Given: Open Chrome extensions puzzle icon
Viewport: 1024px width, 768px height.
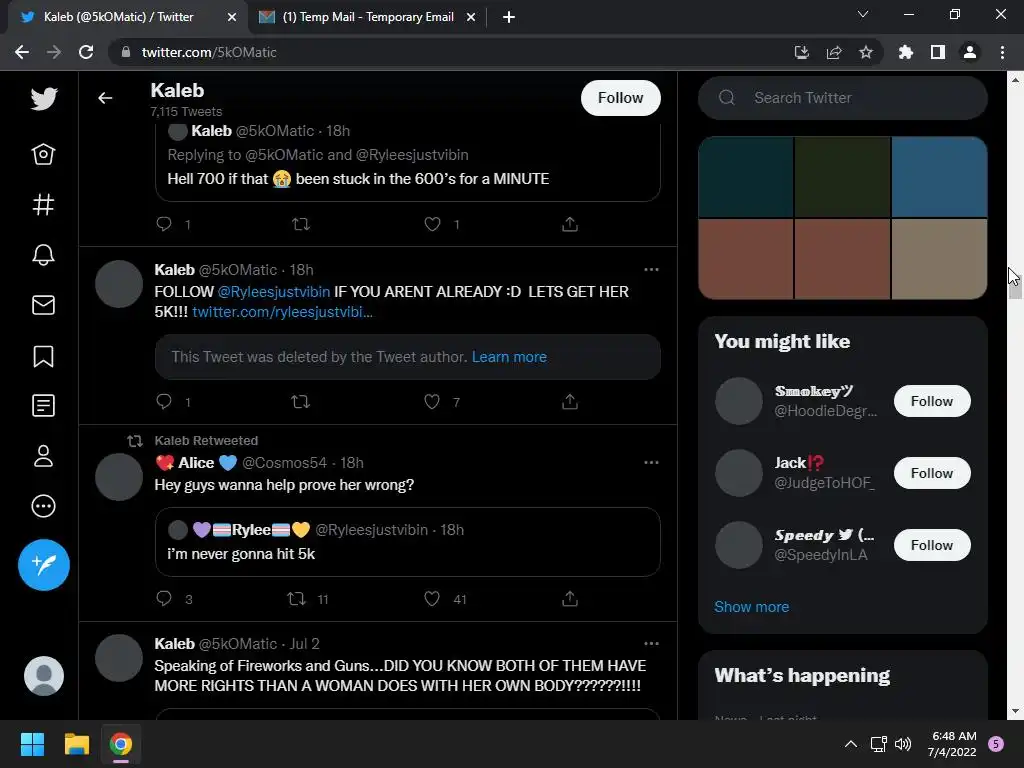Looking at the screenshot, I should 906,52.
